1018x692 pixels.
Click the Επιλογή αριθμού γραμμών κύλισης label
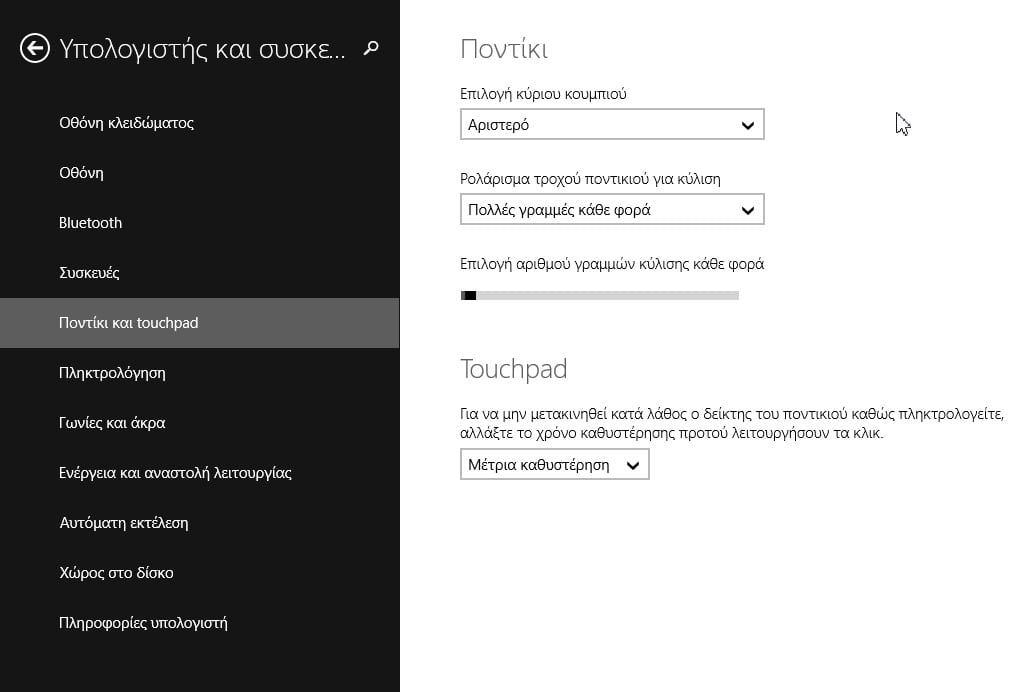tap(612, 264)
